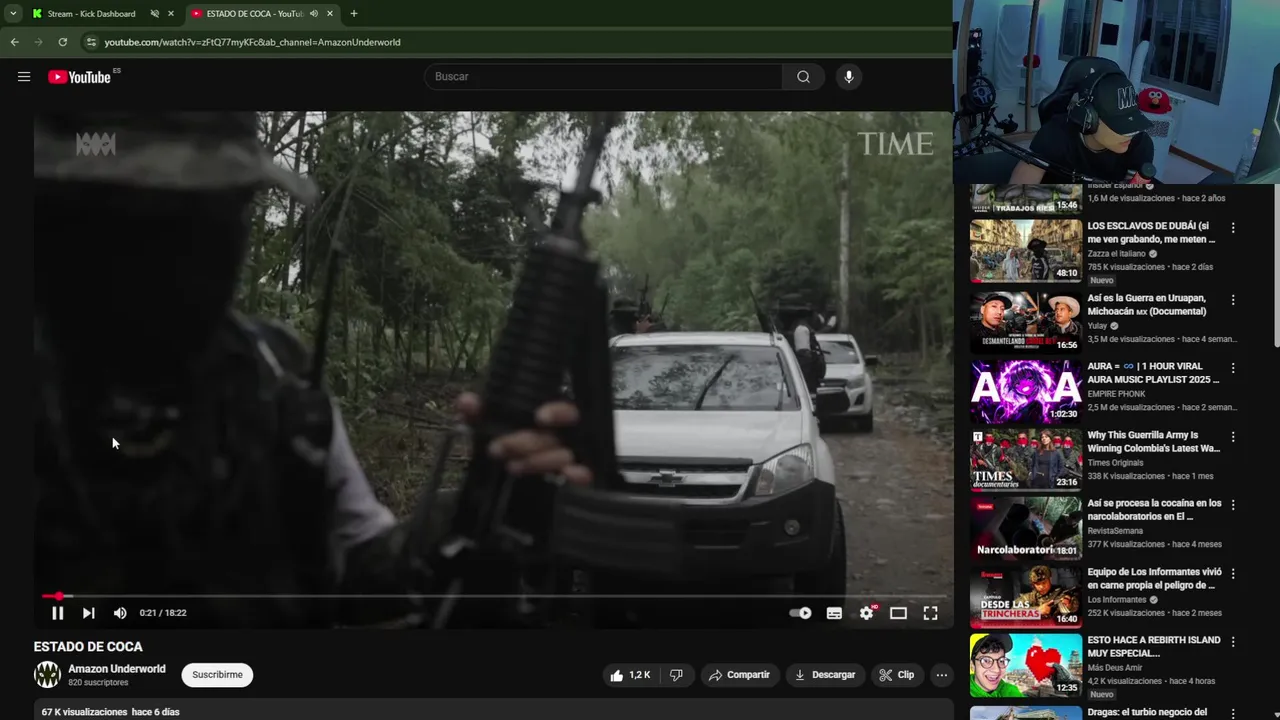Open options for procesa la cocaína video
The width and height of the screenshot is (1280, 720).
[1233, 505]
